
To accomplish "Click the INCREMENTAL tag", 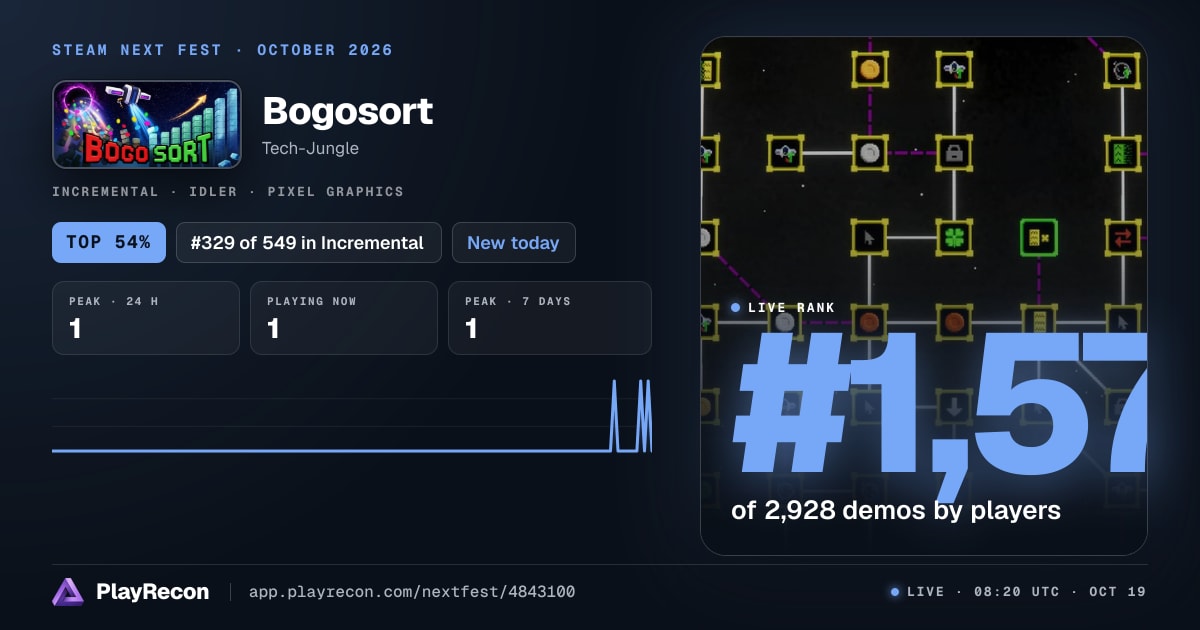I will click(x=105, y=191).
